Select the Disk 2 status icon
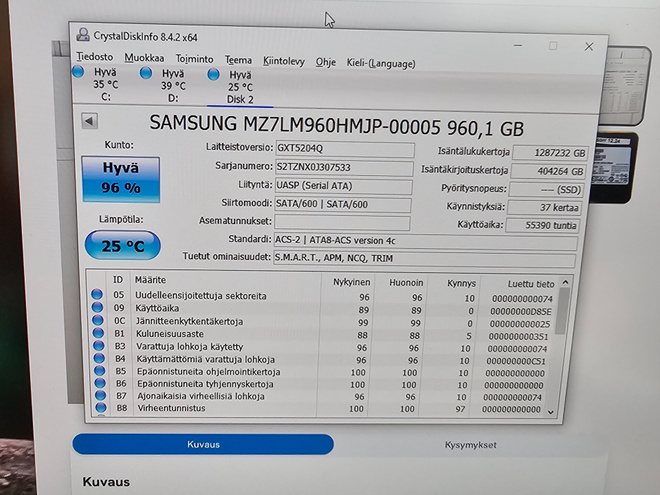660x495 pixels. point(213,75)
